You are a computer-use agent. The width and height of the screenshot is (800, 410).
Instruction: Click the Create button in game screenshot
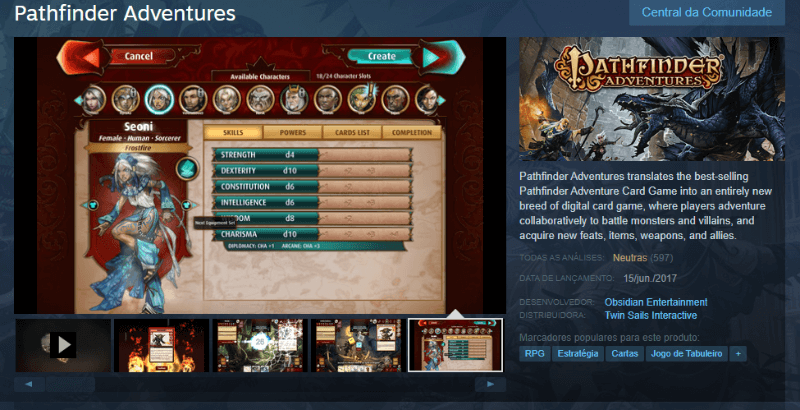coord(382,57)
